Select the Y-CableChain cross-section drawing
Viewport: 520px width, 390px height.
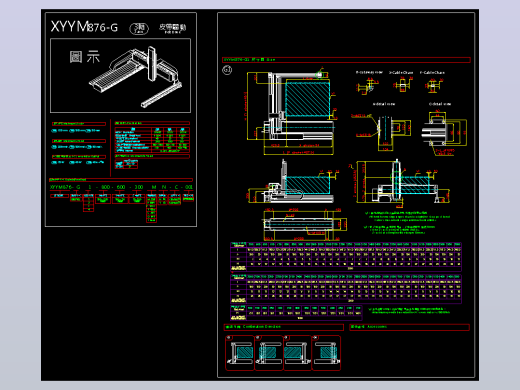point(434,86)
